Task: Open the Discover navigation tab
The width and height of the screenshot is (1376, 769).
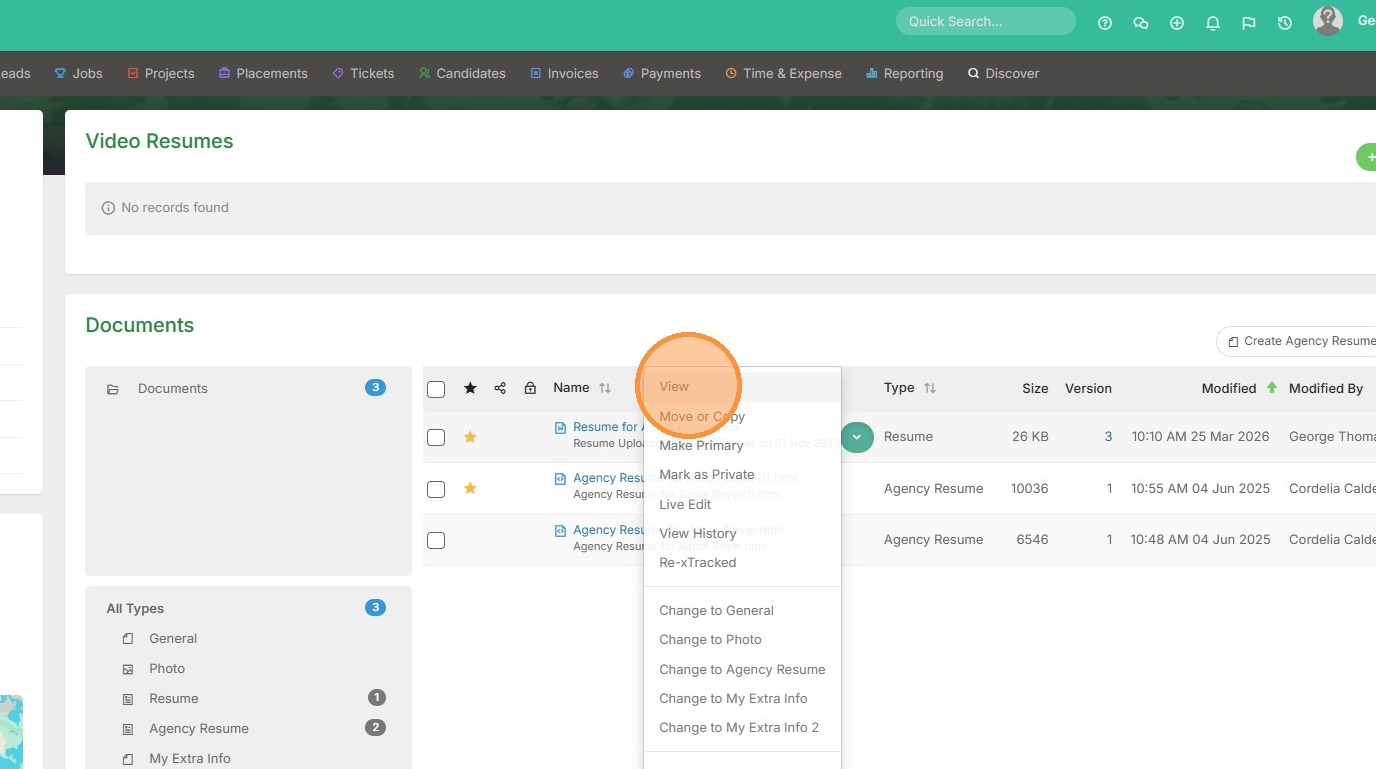Action: tap(1003, 73)
